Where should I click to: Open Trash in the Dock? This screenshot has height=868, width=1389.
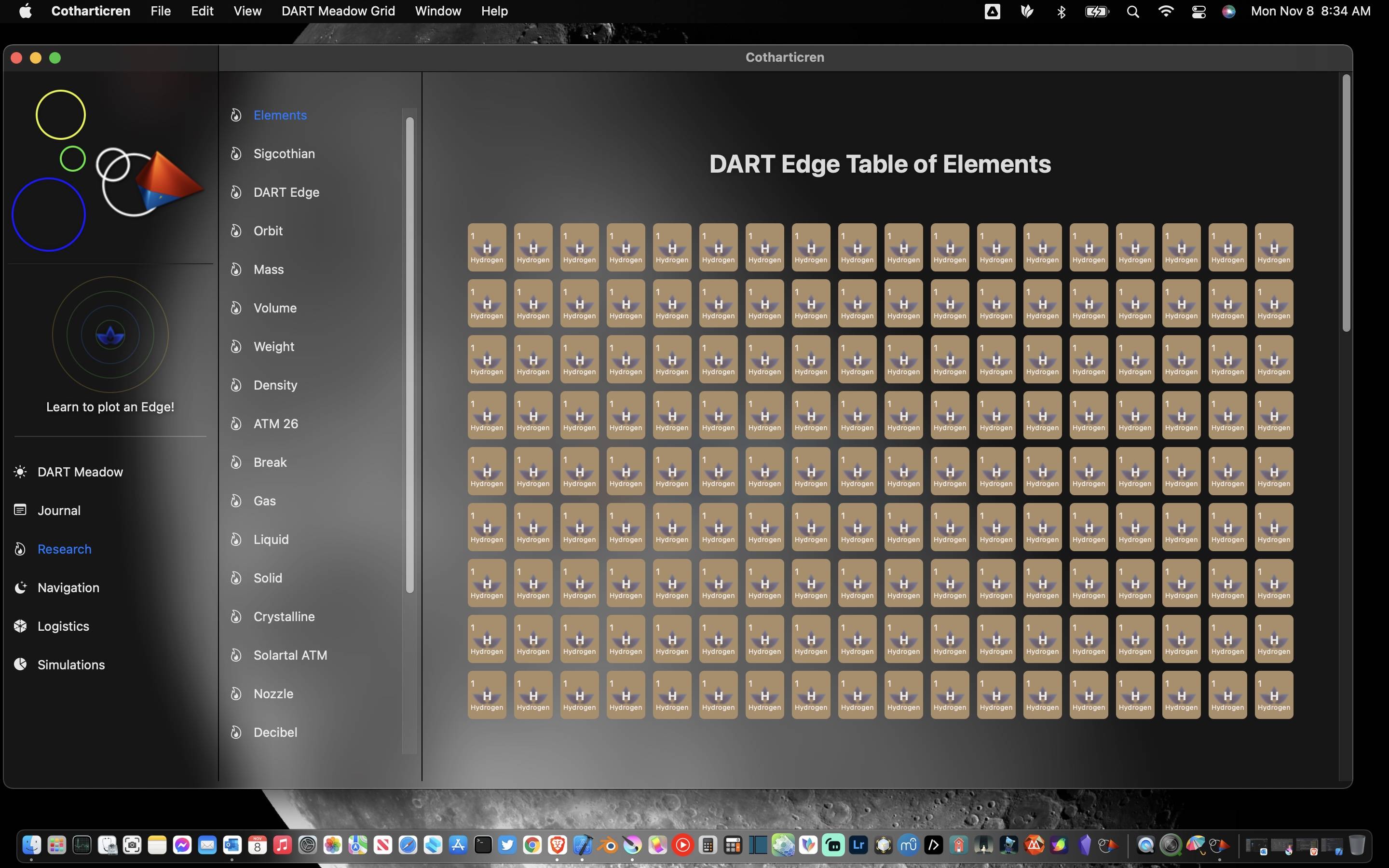coord(1357,845)
